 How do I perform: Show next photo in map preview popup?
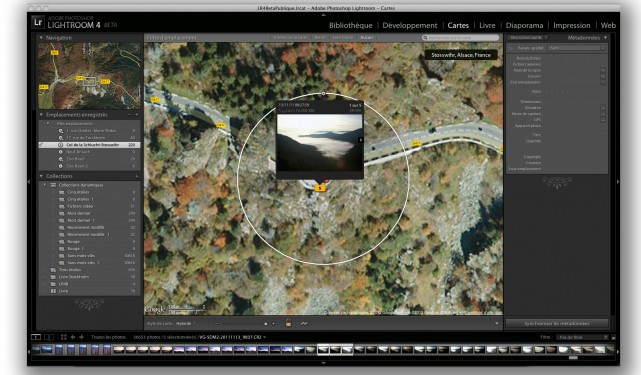coord(361,140)
